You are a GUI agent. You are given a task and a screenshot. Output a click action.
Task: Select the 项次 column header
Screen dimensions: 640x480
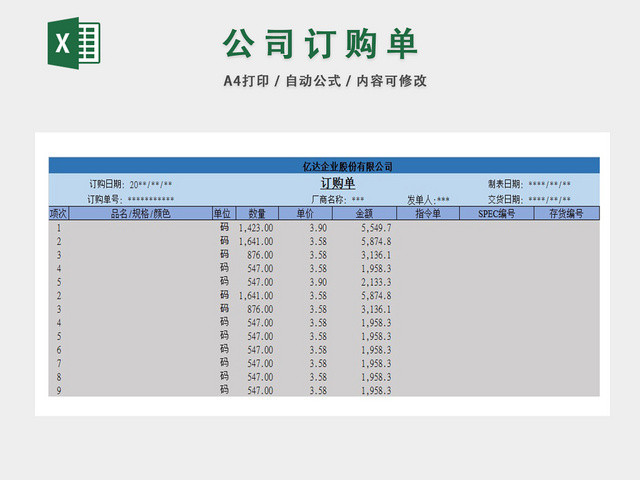point(59,213)
